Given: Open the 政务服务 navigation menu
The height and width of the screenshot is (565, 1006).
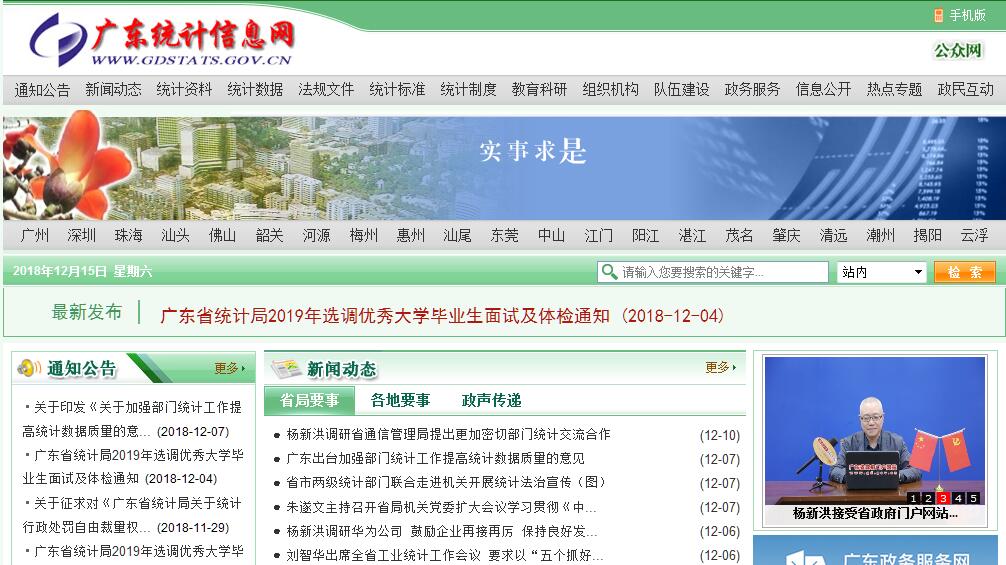Looking at the screenshot, I should [753, 89].
